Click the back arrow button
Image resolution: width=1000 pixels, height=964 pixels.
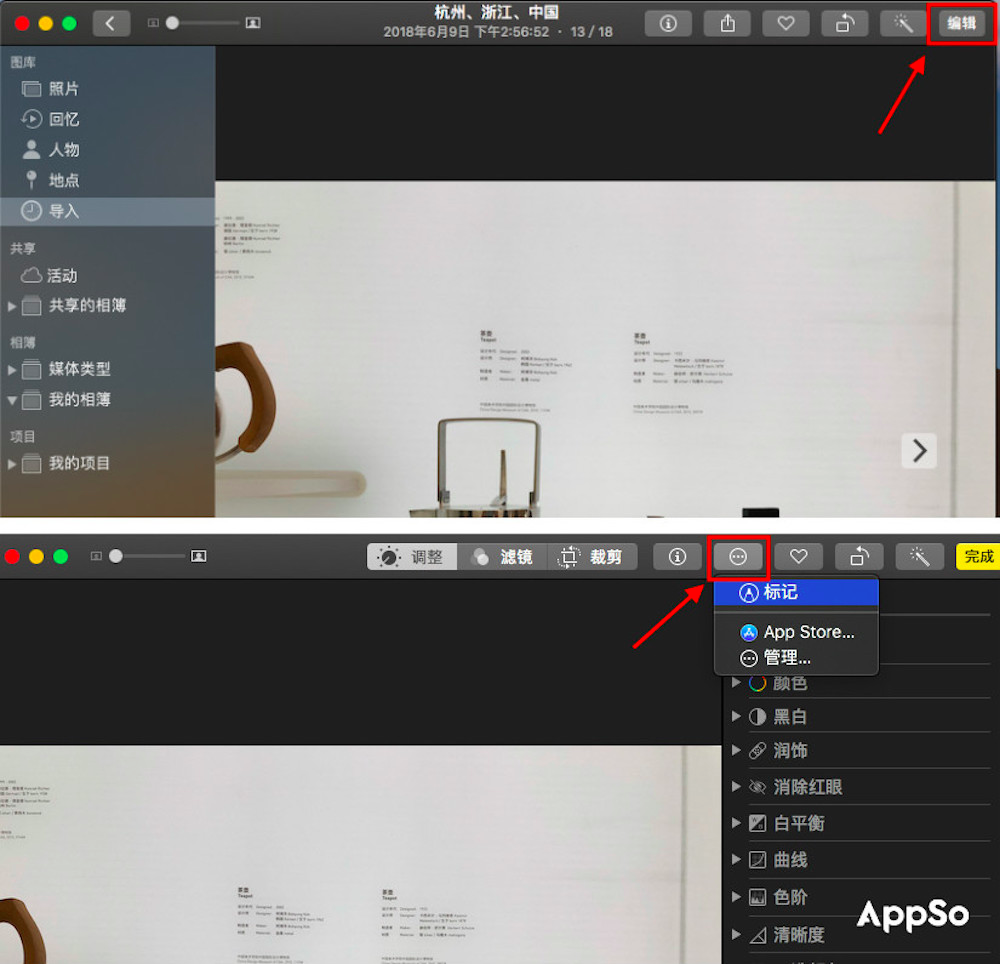pos(111,23)
